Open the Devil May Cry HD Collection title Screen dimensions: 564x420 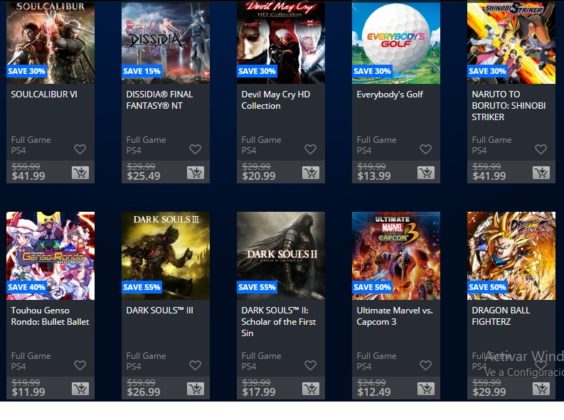276,100
